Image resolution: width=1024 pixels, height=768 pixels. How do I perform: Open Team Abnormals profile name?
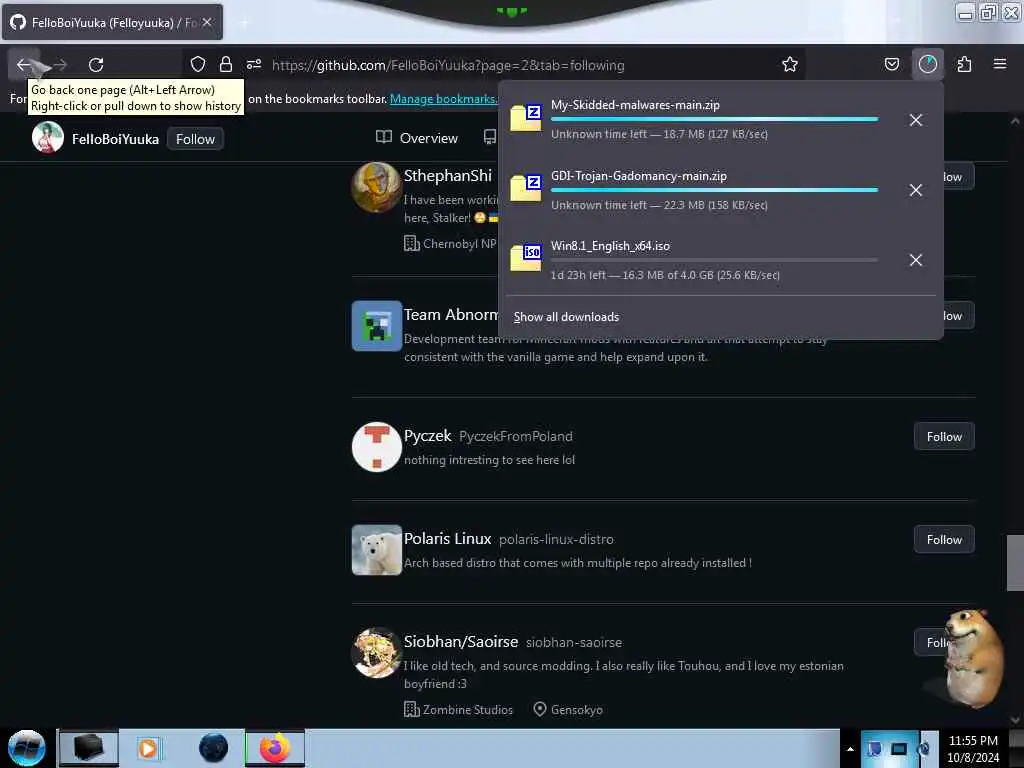pyautogui.click(x=451, y=315)
